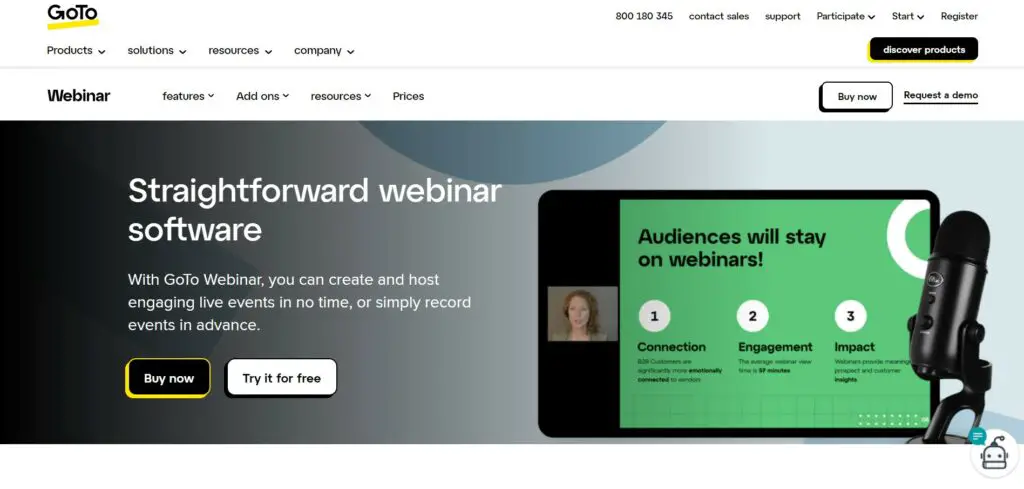The height and width of the screenshot is (489, 1024).
Task: Expand the Participate dropdown
Action: 846,16
